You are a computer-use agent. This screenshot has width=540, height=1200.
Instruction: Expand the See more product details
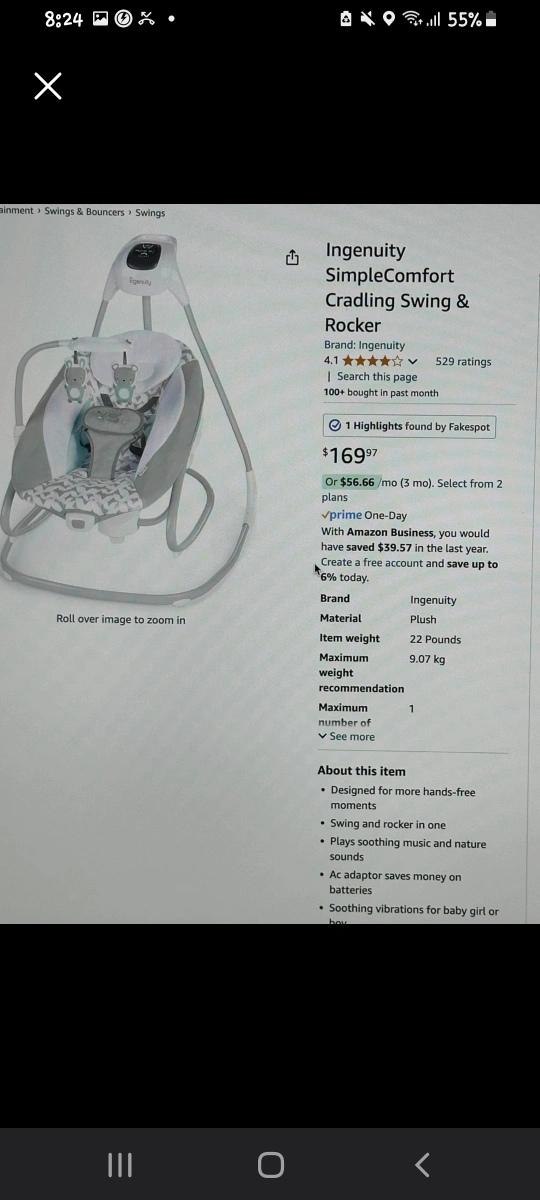pos(346,737)
